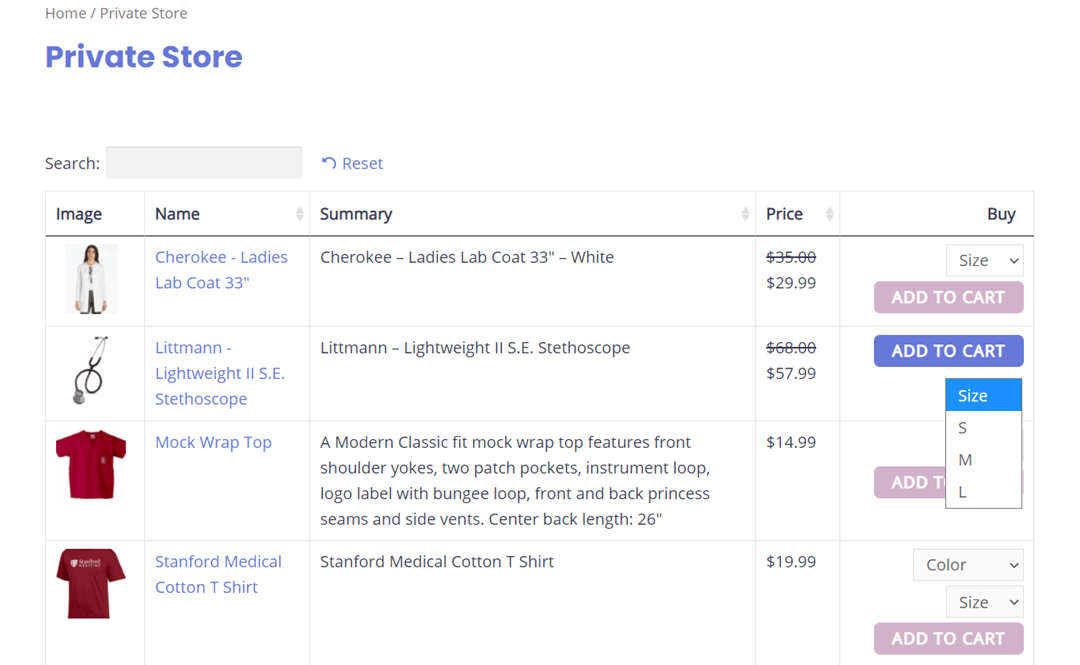Click the summary "Cherokee – Ladies Lab Coat 33" – White"
This screenshot has width=1080, height=665.
click(467, 257)
